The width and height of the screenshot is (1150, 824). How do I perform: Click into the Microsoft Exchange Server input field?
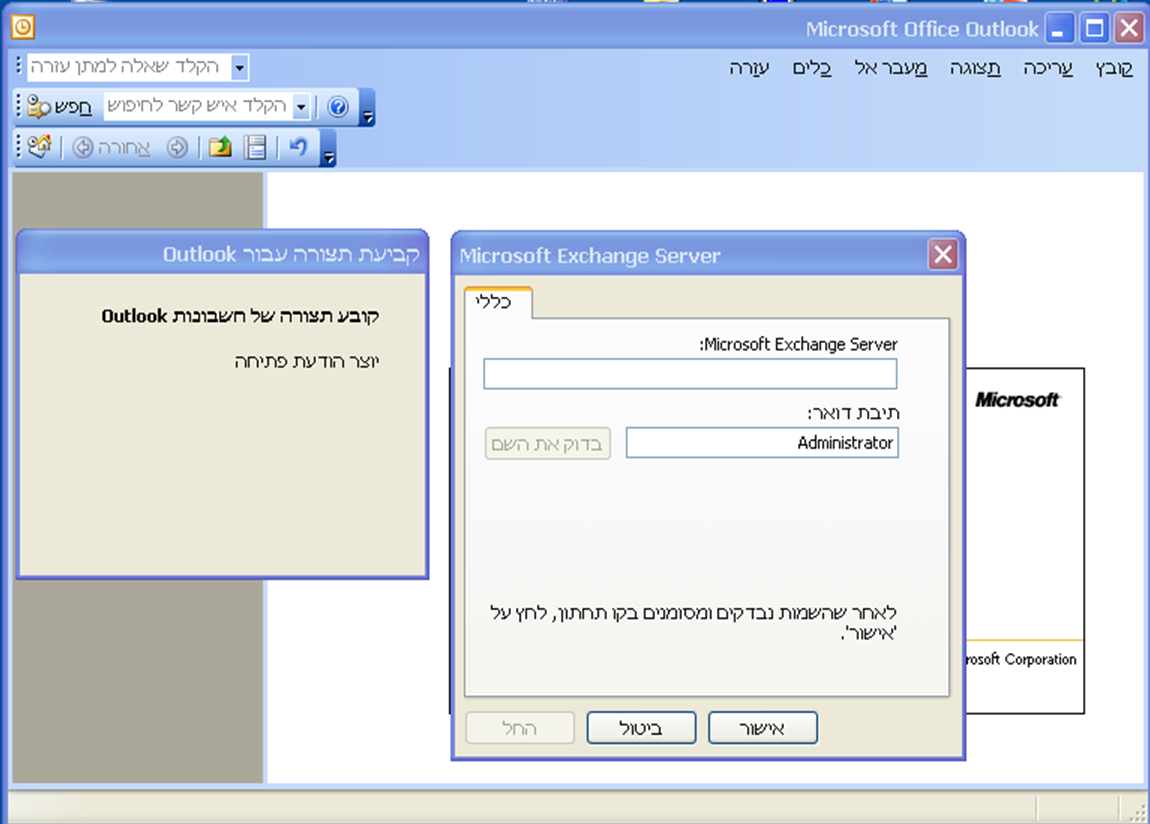click(690, 374)
